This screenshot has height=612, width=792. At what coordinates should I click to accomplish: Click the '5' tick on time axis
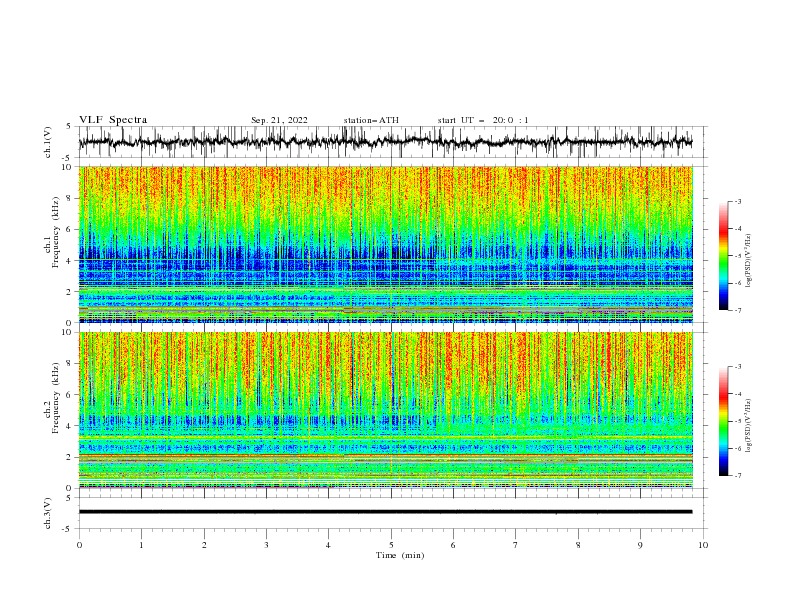coord(391,545)
